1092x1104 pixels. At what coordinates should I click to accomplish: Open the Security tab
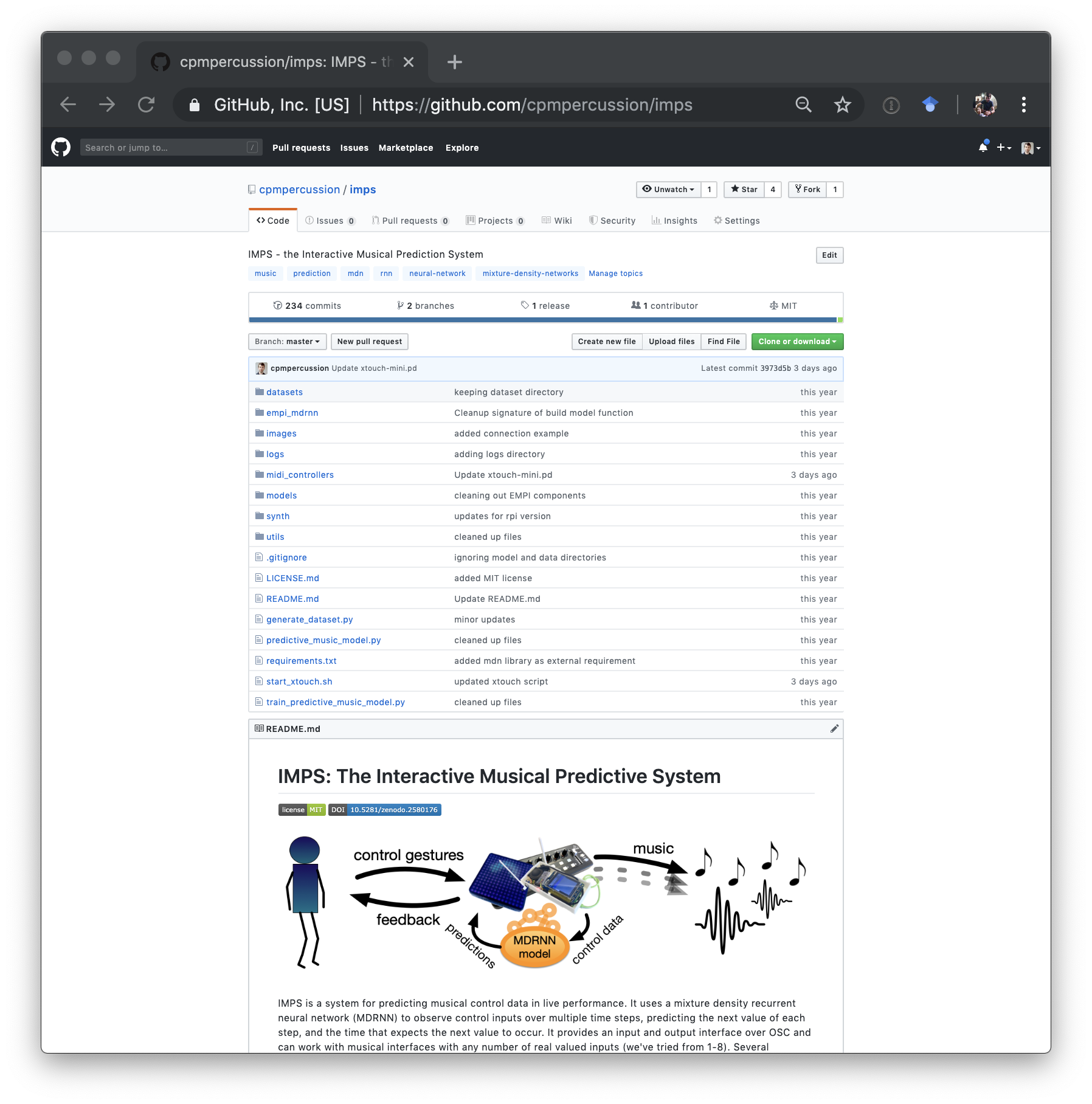coord(612,221)
